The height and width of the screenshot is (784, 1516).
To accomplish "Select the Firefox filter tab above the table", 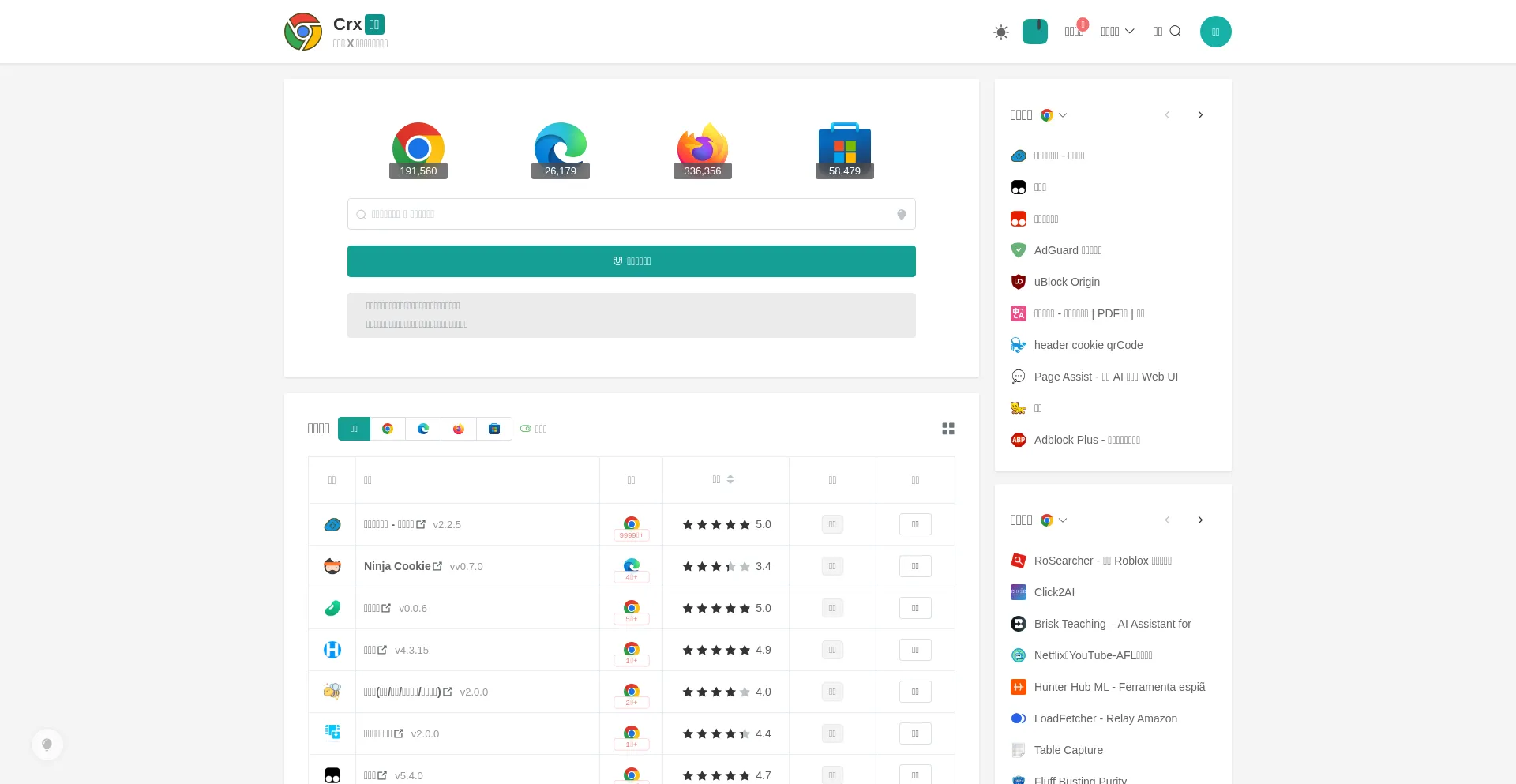I will tap(459, 429).
